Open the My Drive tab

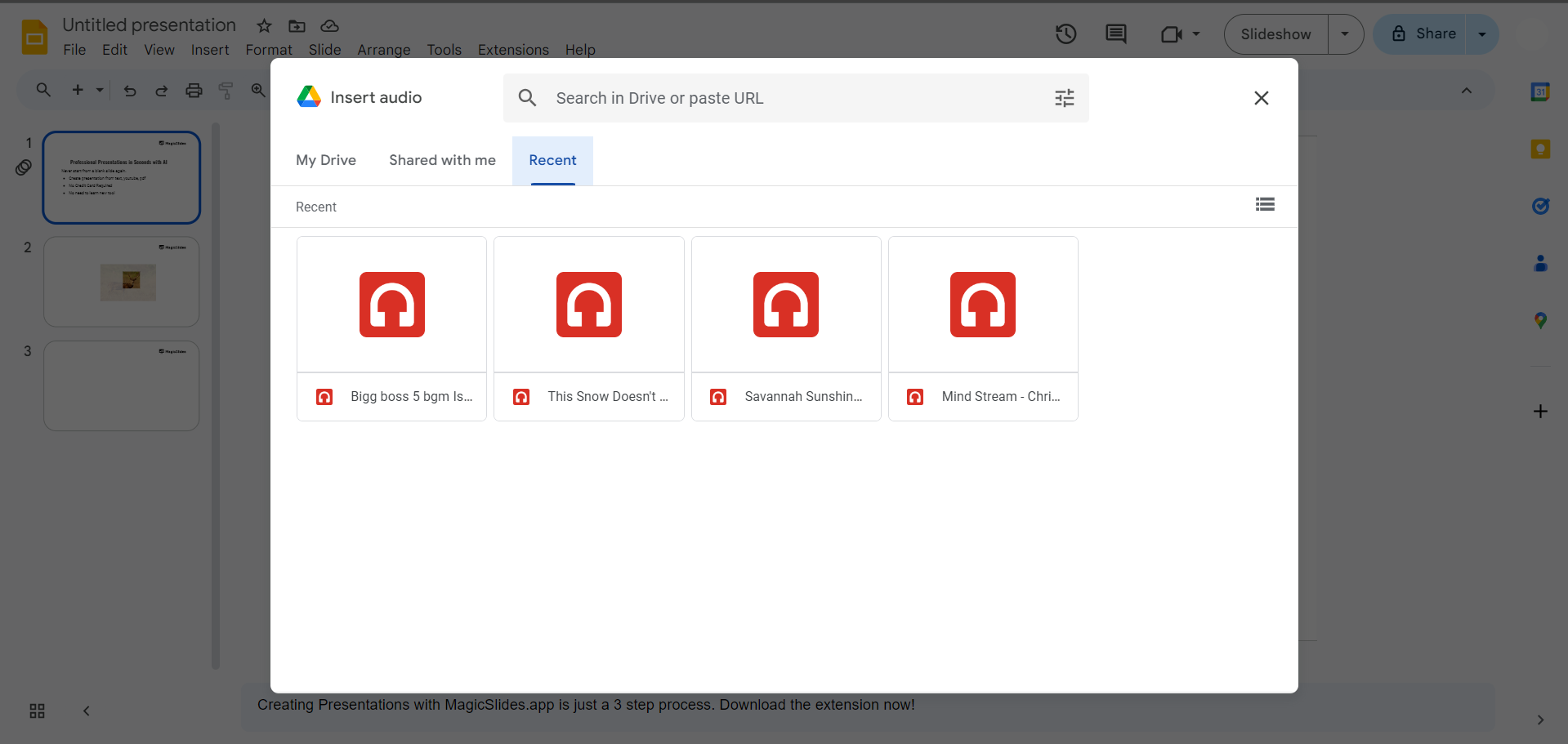click(x=326, y=160)
